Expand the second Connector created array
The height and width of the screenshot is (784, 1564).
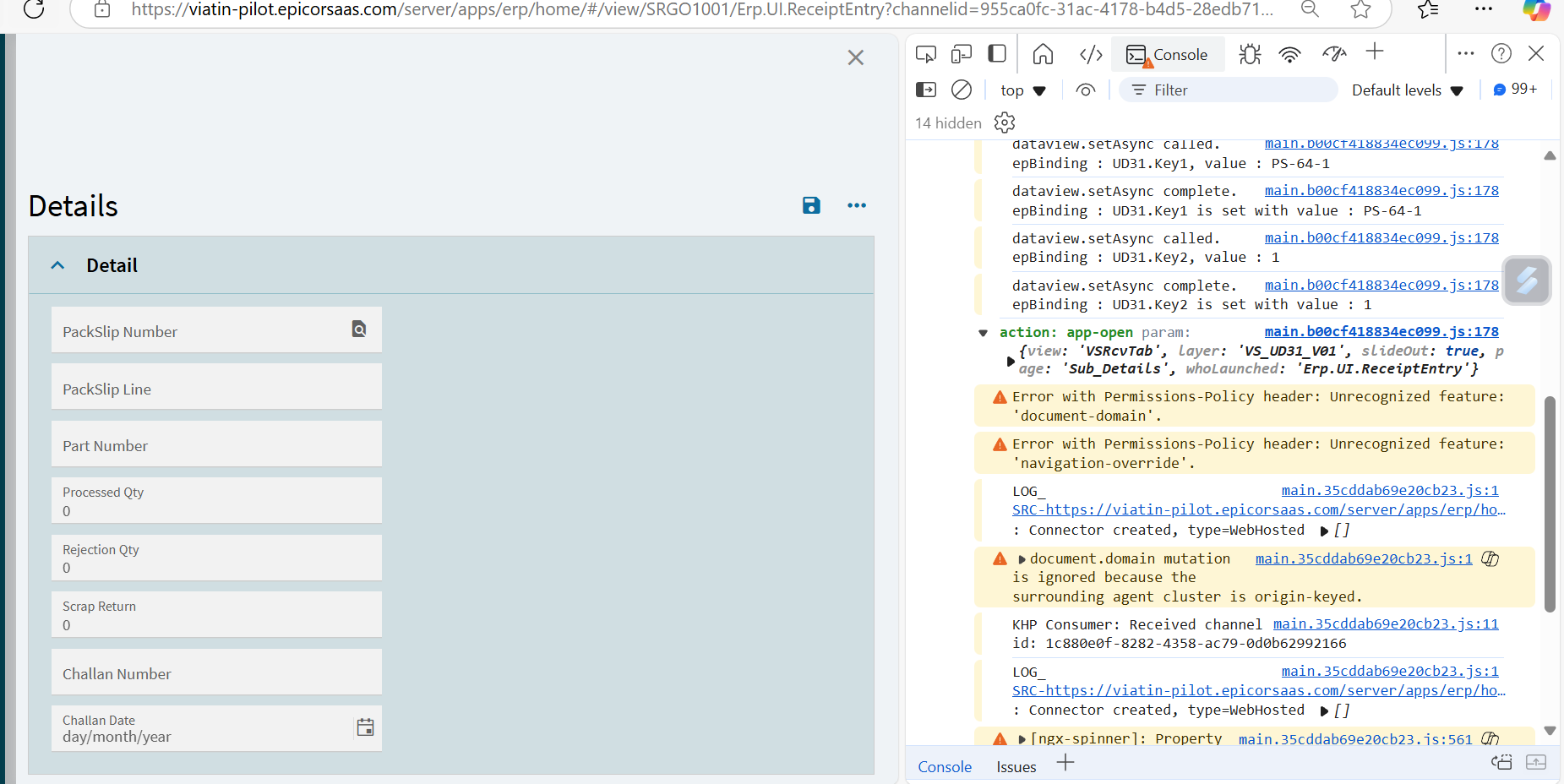click(x=1324, y=710)
